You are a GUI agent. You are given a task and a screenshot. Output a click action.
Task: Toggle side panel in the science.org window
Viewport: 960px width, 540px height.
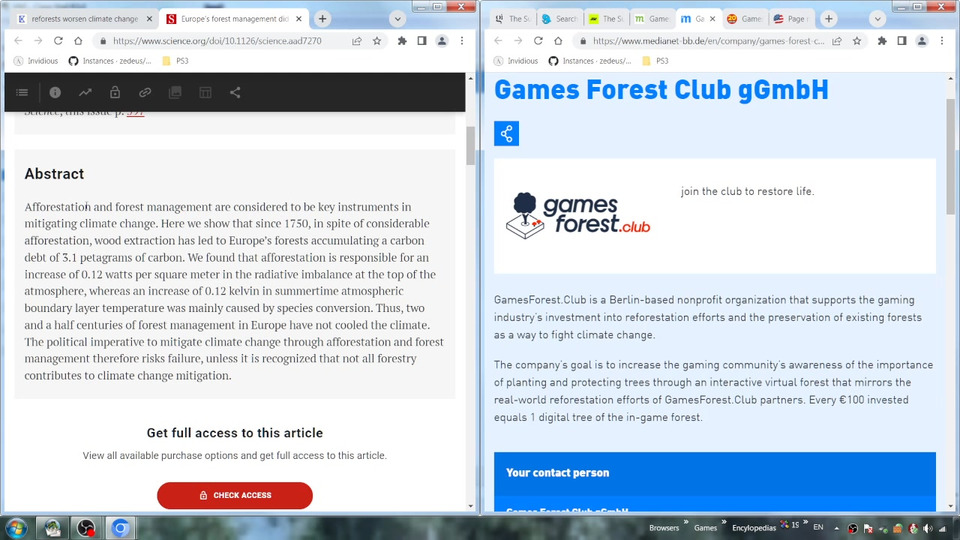click(x=422, y=41)
